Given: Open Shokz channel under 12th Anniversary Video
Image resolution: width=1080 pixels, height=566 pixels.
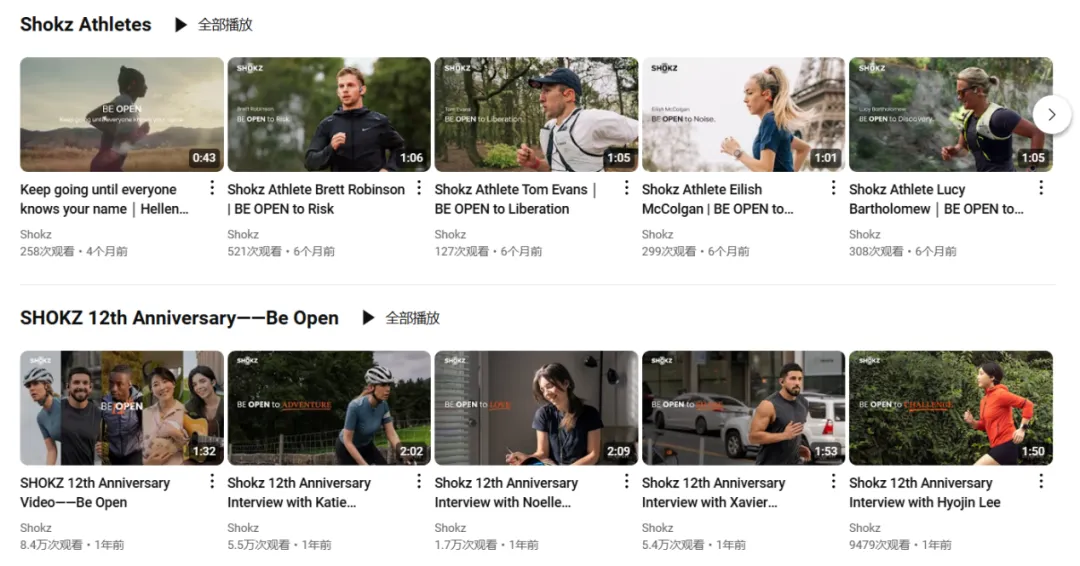Looking at the screenshot, I should pos(36,527).
